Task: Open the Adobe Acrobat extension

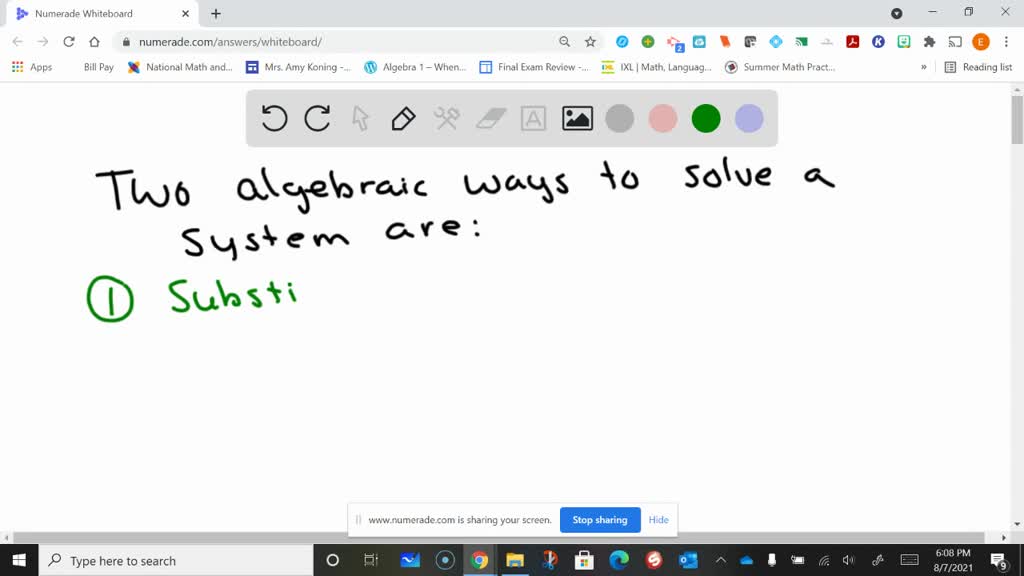Action: [852, 43]
